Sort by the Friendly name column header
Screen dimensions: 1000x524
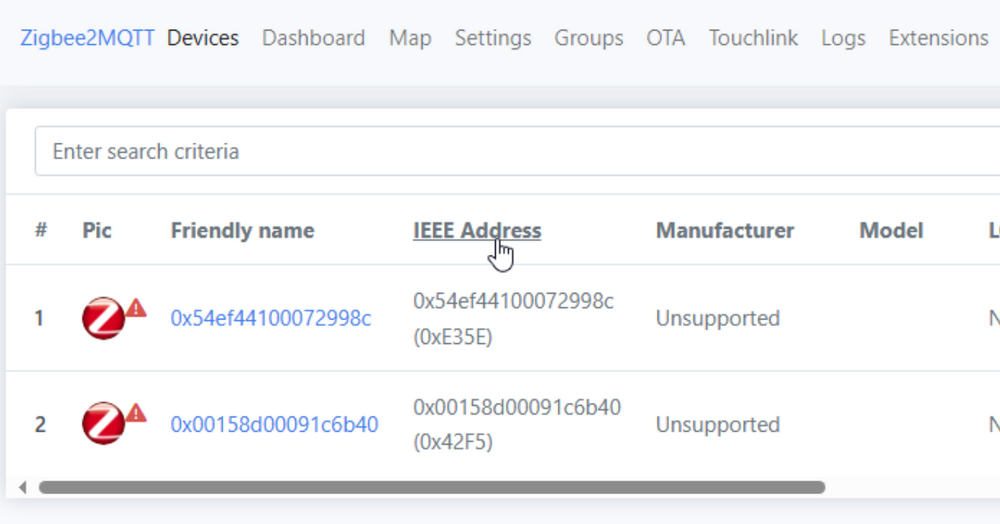point(242,231)
